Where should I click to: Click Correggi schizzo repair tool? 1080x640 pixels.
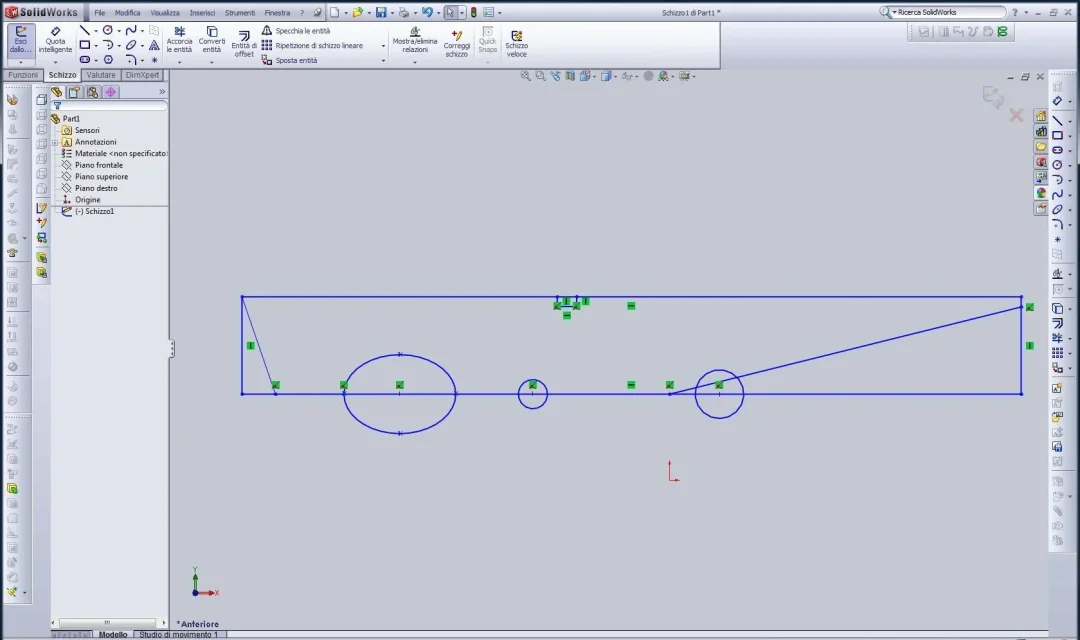457,44
